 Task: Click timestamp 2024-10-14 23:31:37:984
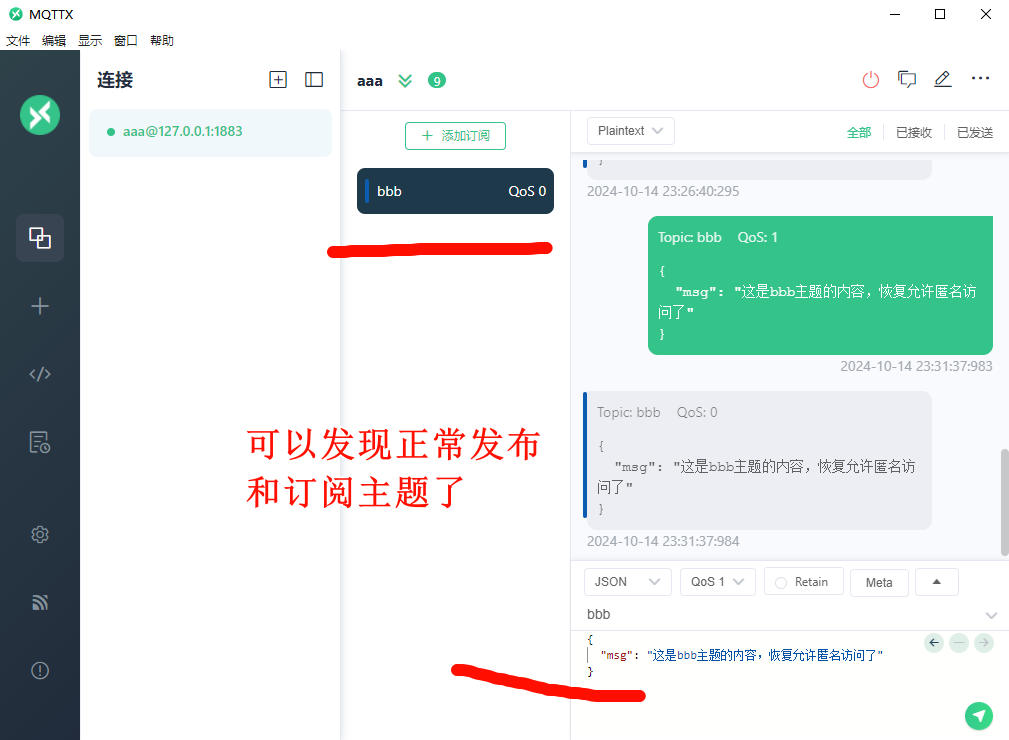pyautogui.click(x=663, y=541)
